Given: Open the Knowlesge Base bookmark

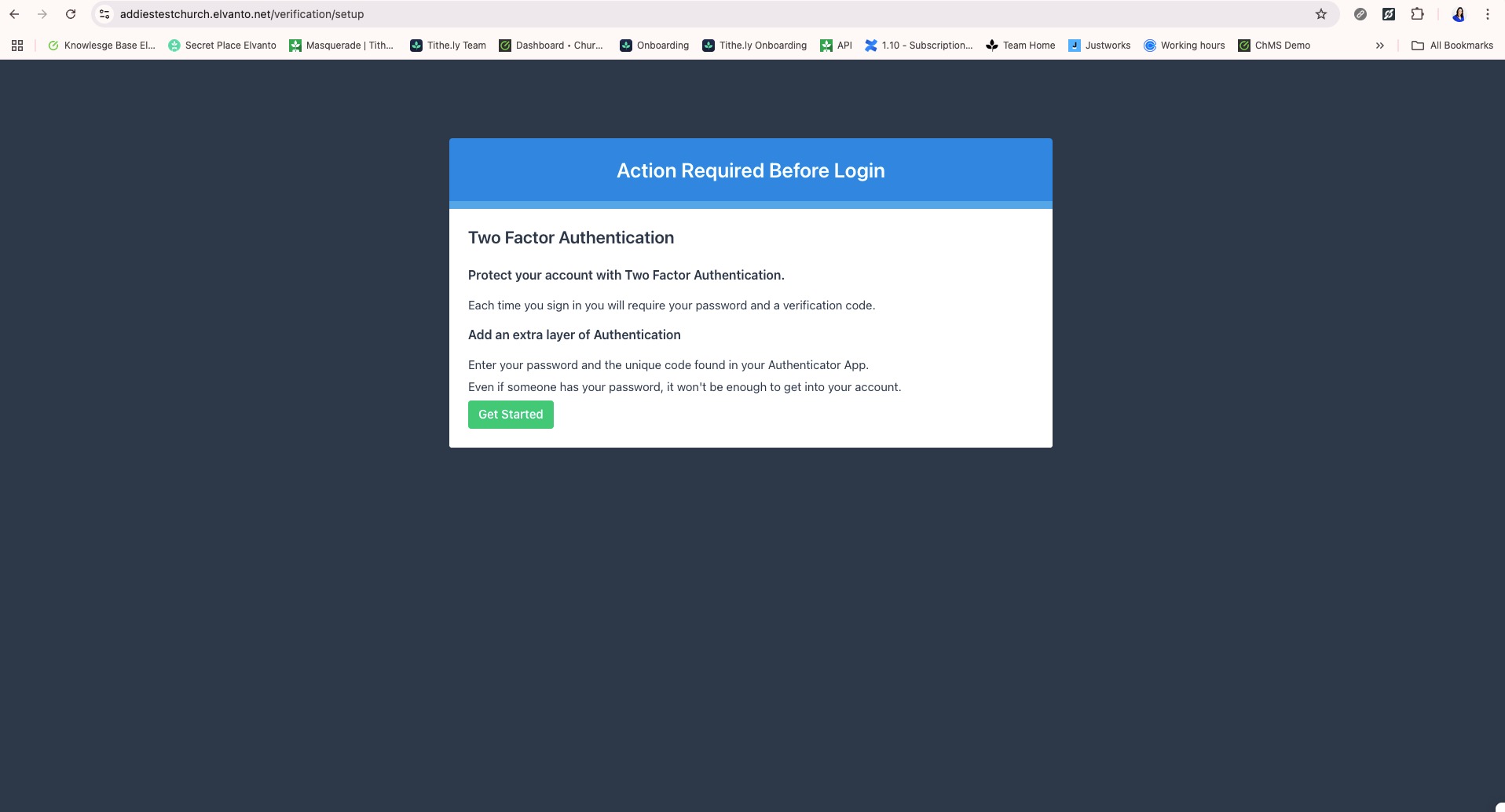Looking at the screenshot, I should coord(101,46).
